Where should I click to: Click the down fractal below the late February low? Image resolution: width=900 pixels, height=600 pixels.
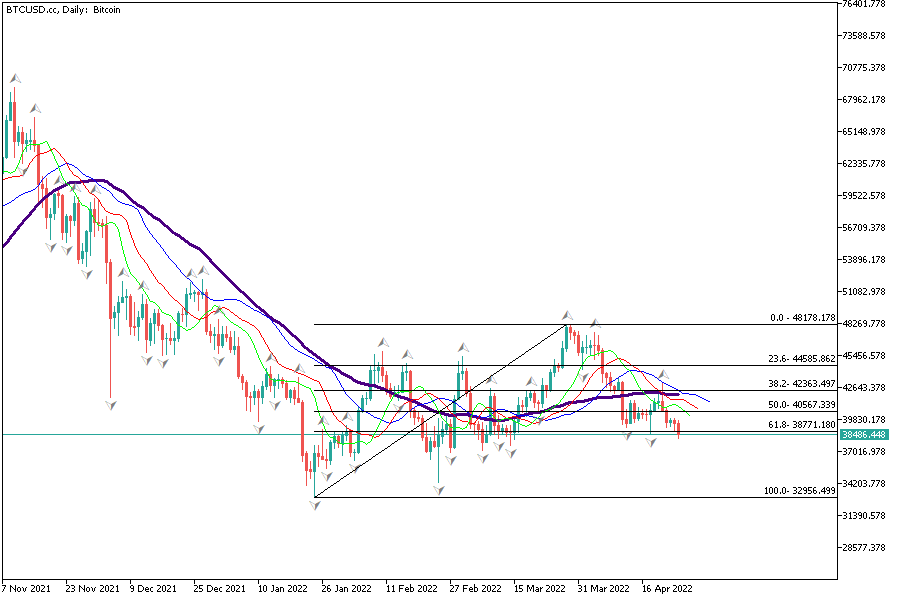[x=438, y=489]
